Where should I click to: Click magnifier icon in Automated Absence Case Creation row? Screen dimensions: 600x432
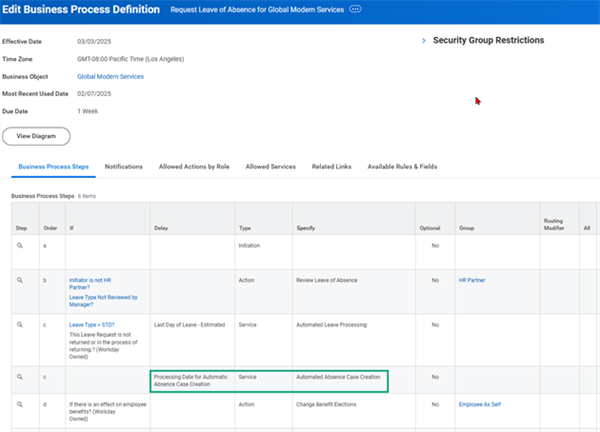(20, 377)
